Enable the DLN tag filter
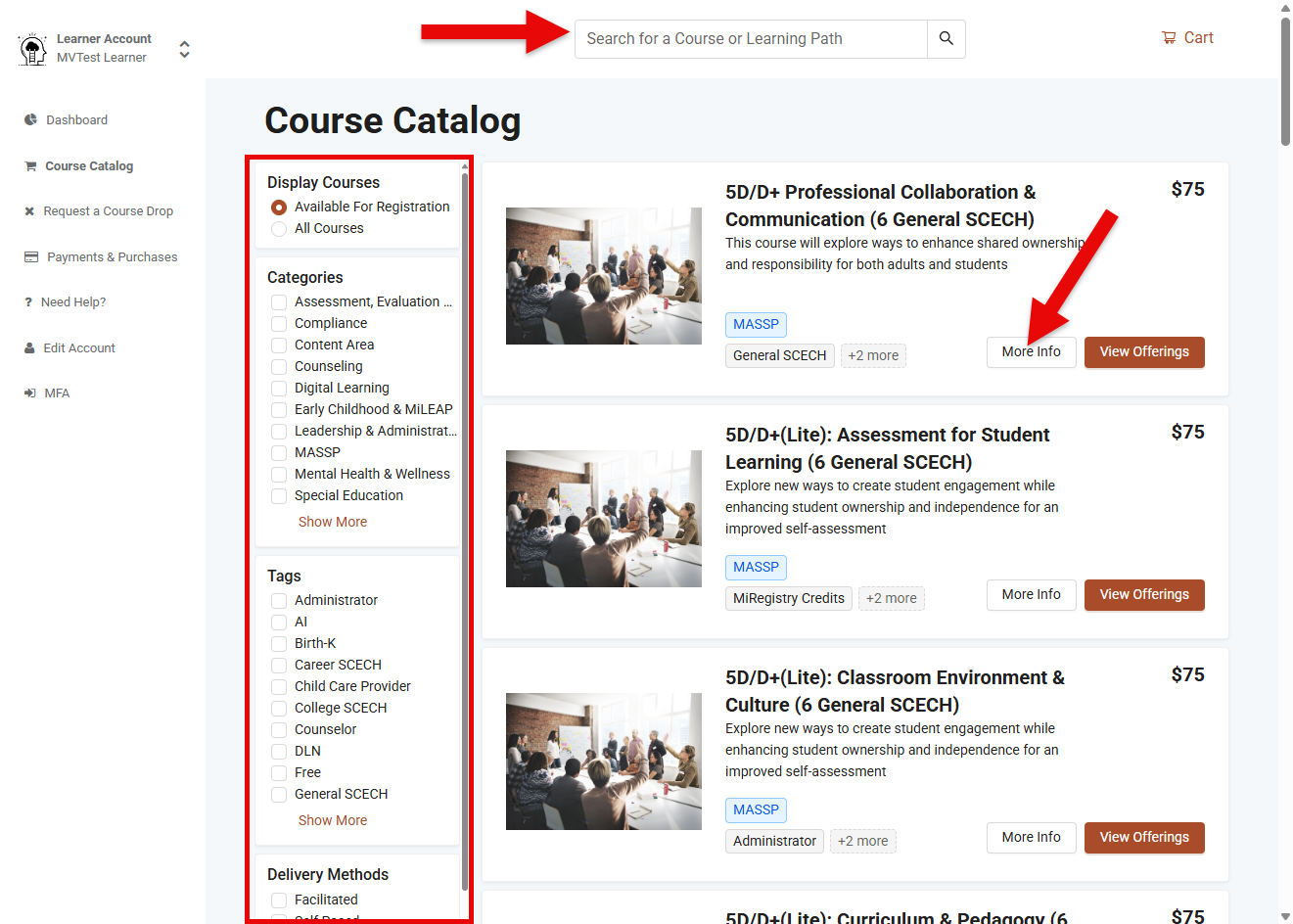 tap(279, 752)
